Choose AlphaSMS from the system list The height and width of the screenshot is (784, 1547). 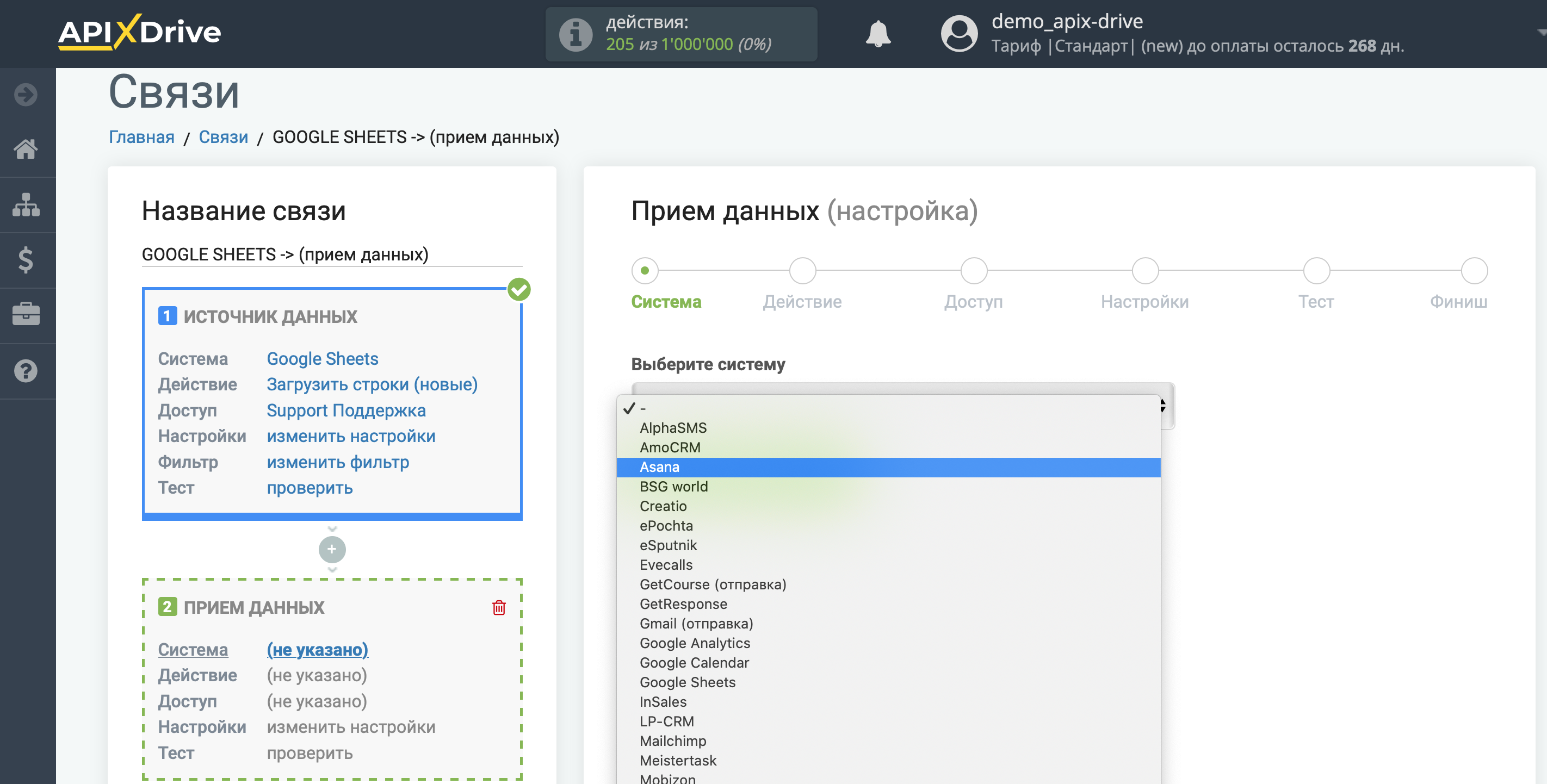pyautogui.click(x=888, y=428)
